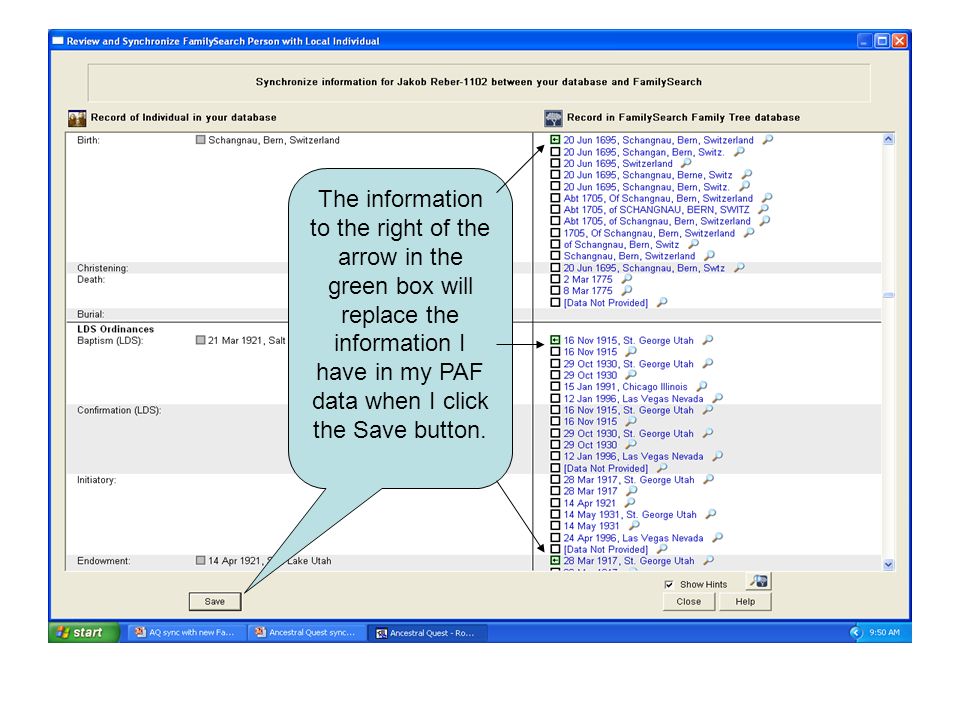The height and width of the screenshot is (720, 960).
Task: Click 'Abt 1705, of SCHANGNAU, BERN, SWITZ' entry text
Action: (x=656, y=209)
